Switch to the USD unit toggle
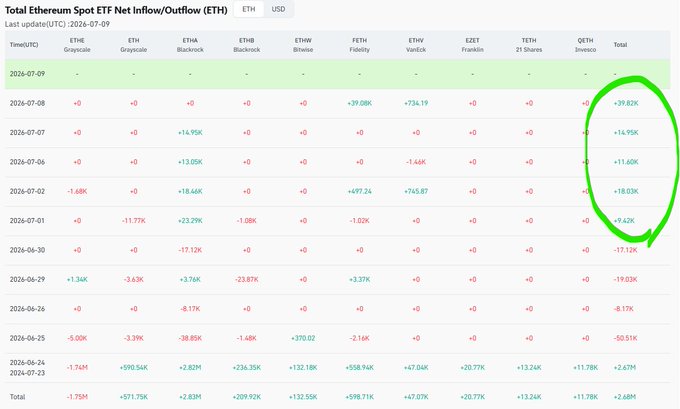680x409 pixels. point(278,9)
